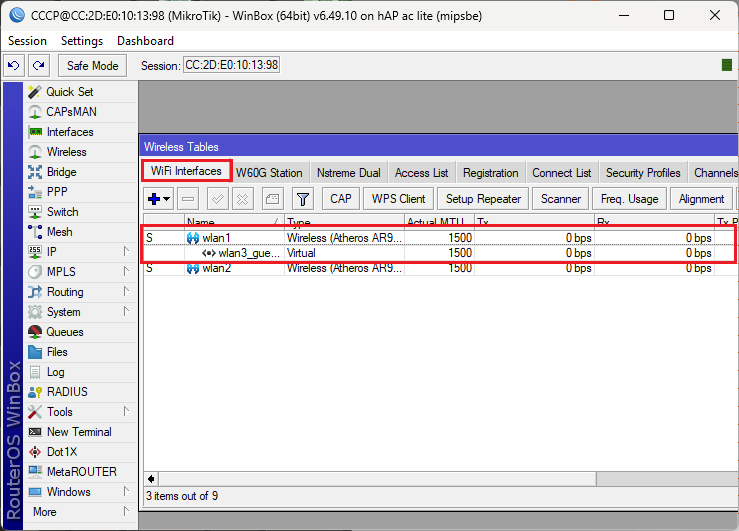Open PPP menu entry
Screen dimensions: 739x531
[x=80, y=192]
